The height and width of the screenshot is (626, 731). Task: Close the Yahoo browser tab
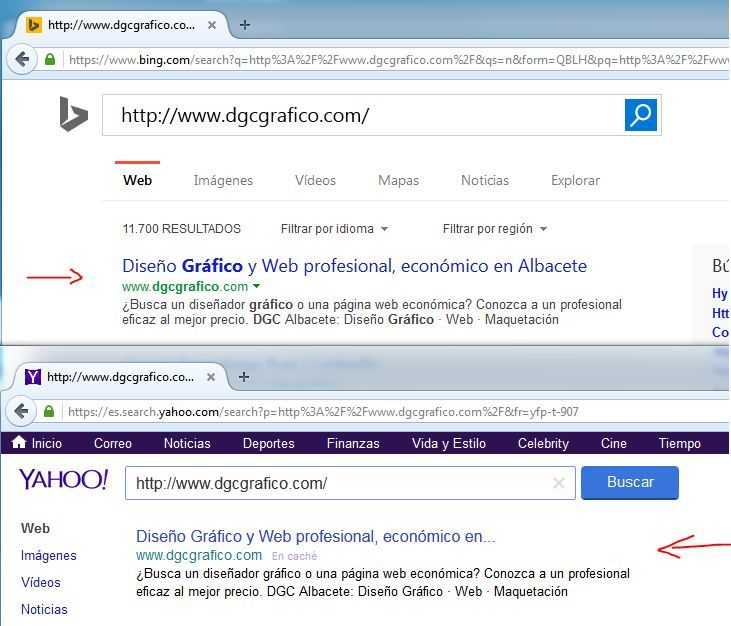tap(210, 377)
